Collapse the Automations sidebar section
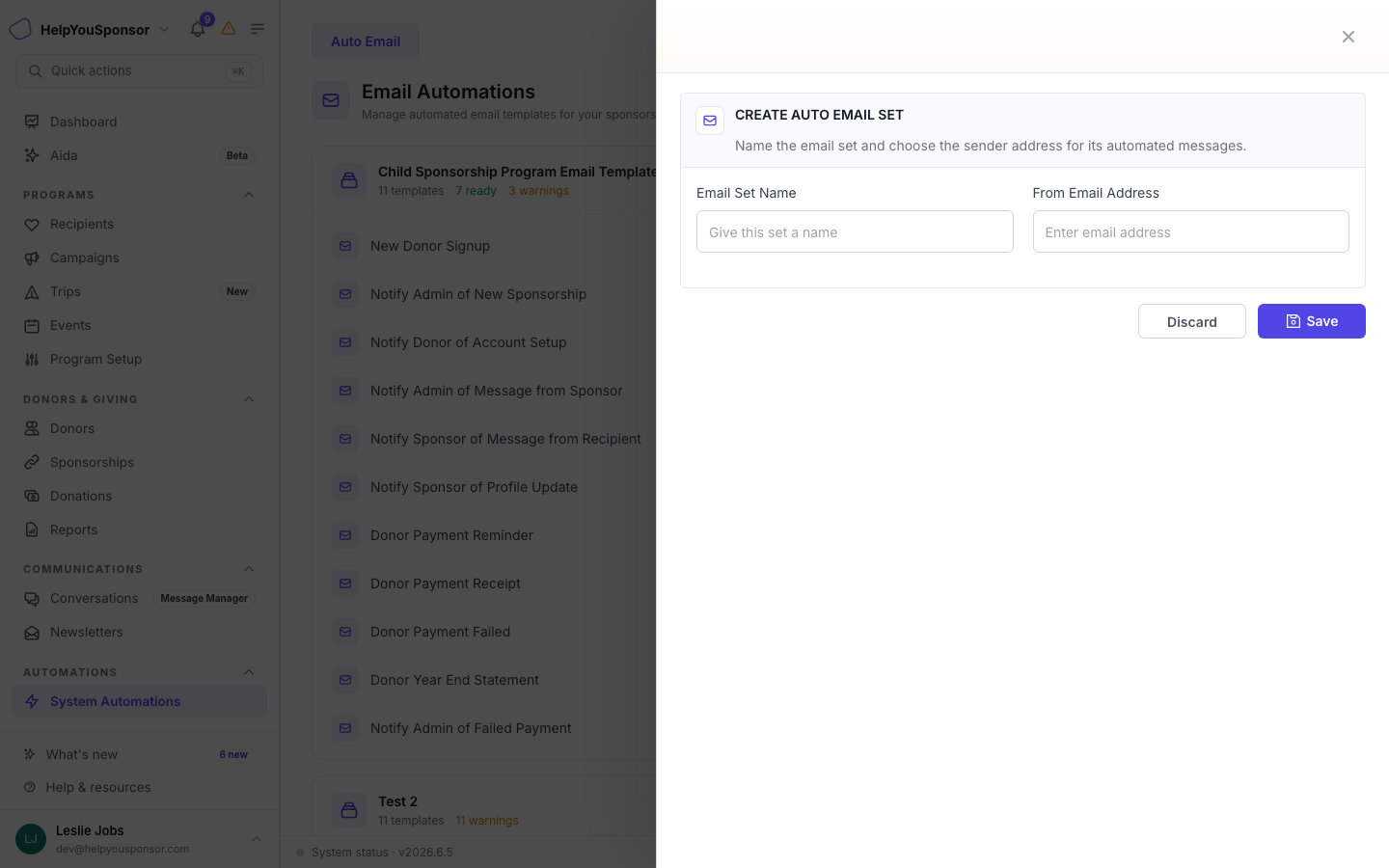This screenshot has width=1389, height=868. click(x=249, y=672)
